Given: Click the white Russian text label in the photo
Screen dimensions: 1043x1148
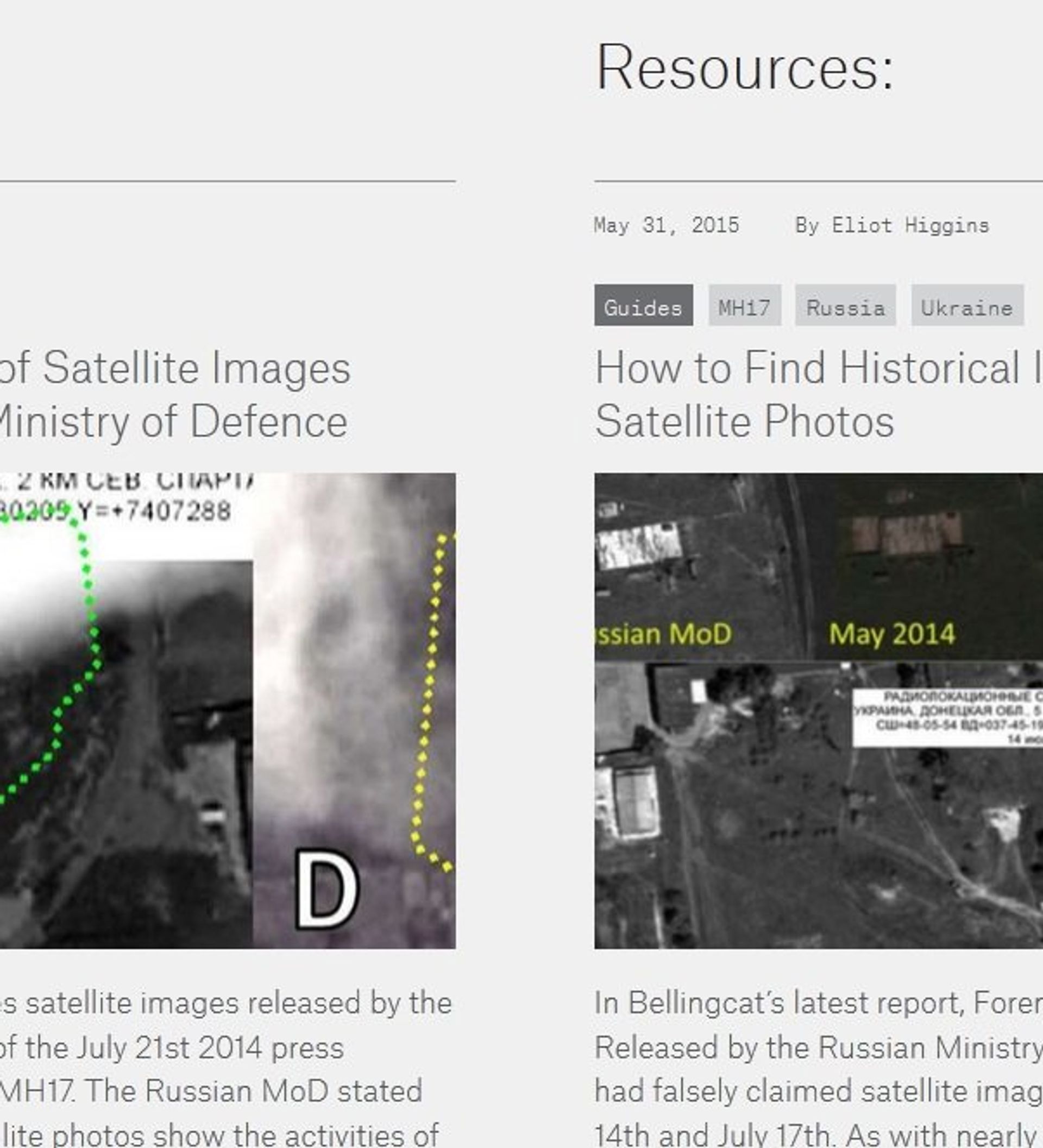Looking at the screenshot, I should tap(948, 717).
